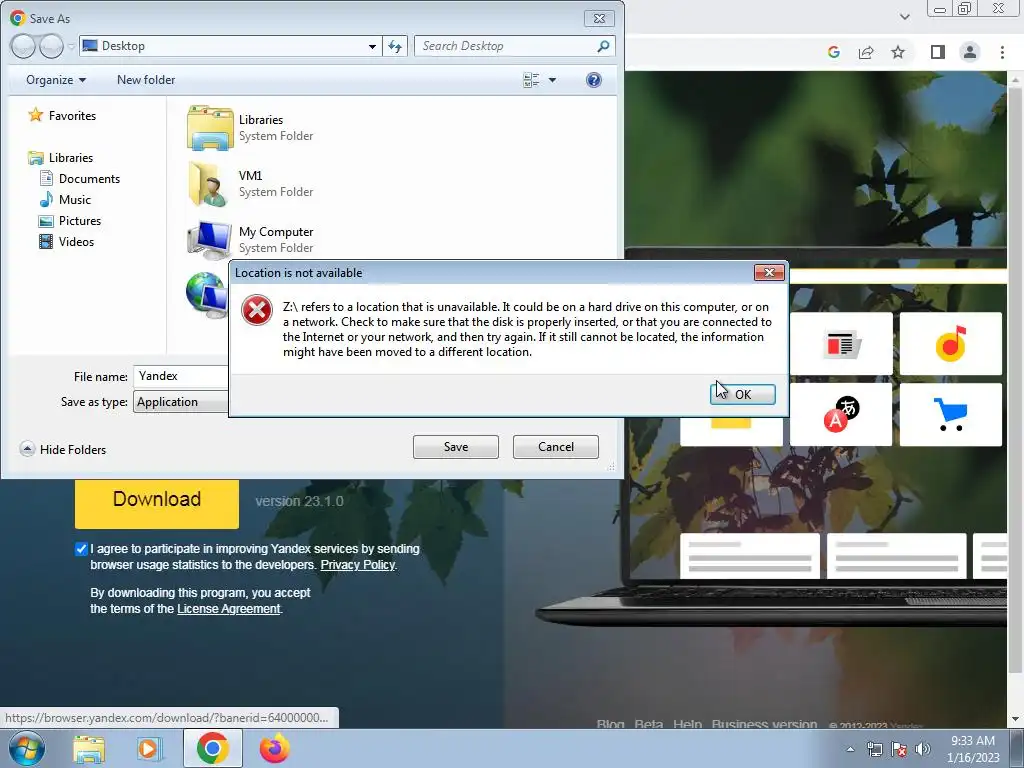The height and width of the screenshot is (768, 1024).
Task: Toggle the Chrome side panel icon
Action: click(x=938, y=52)
